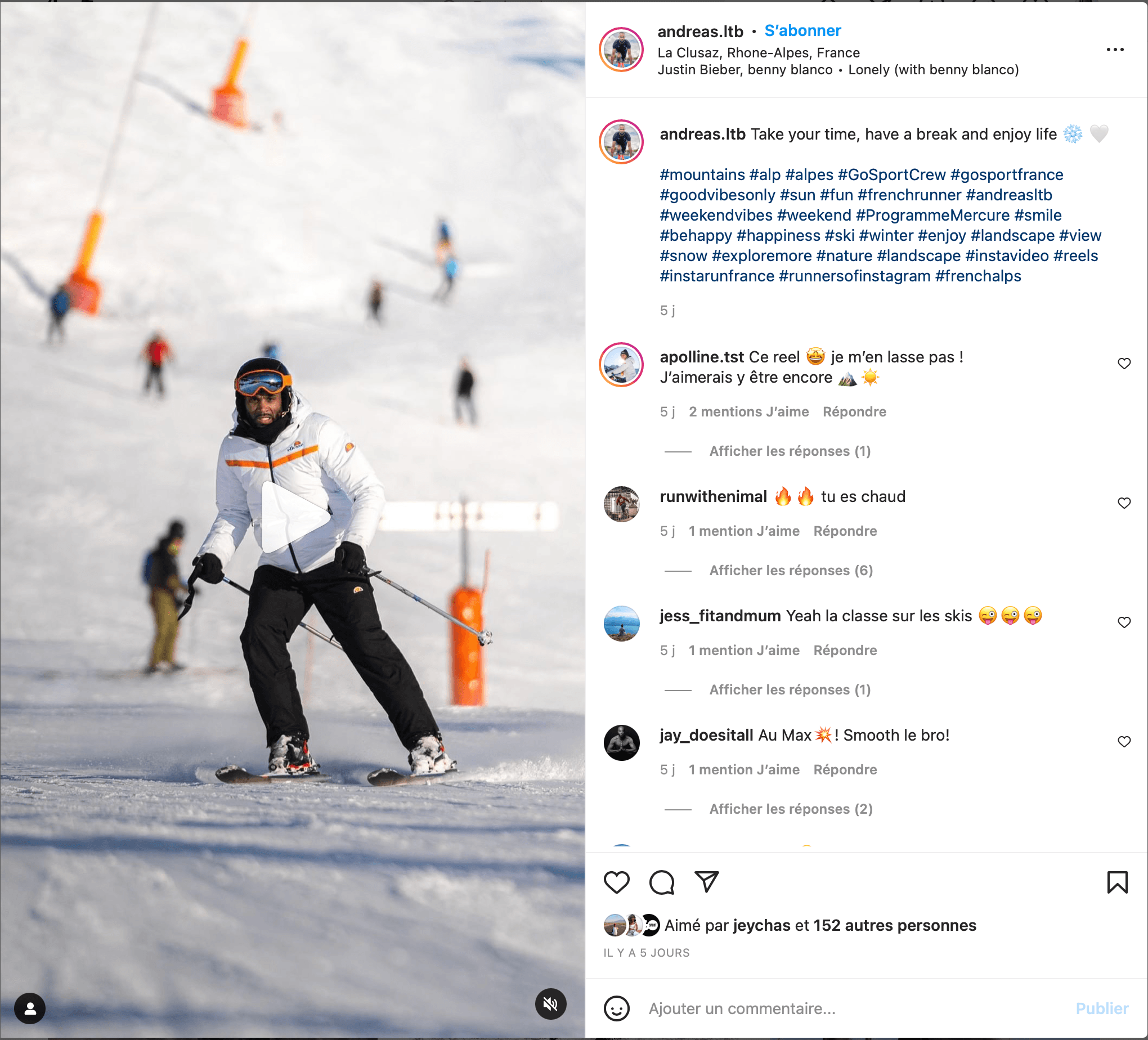Expand the reply under apolline.tst's comment
This screenshot has height=1040, width=1148.
(789, 451)
